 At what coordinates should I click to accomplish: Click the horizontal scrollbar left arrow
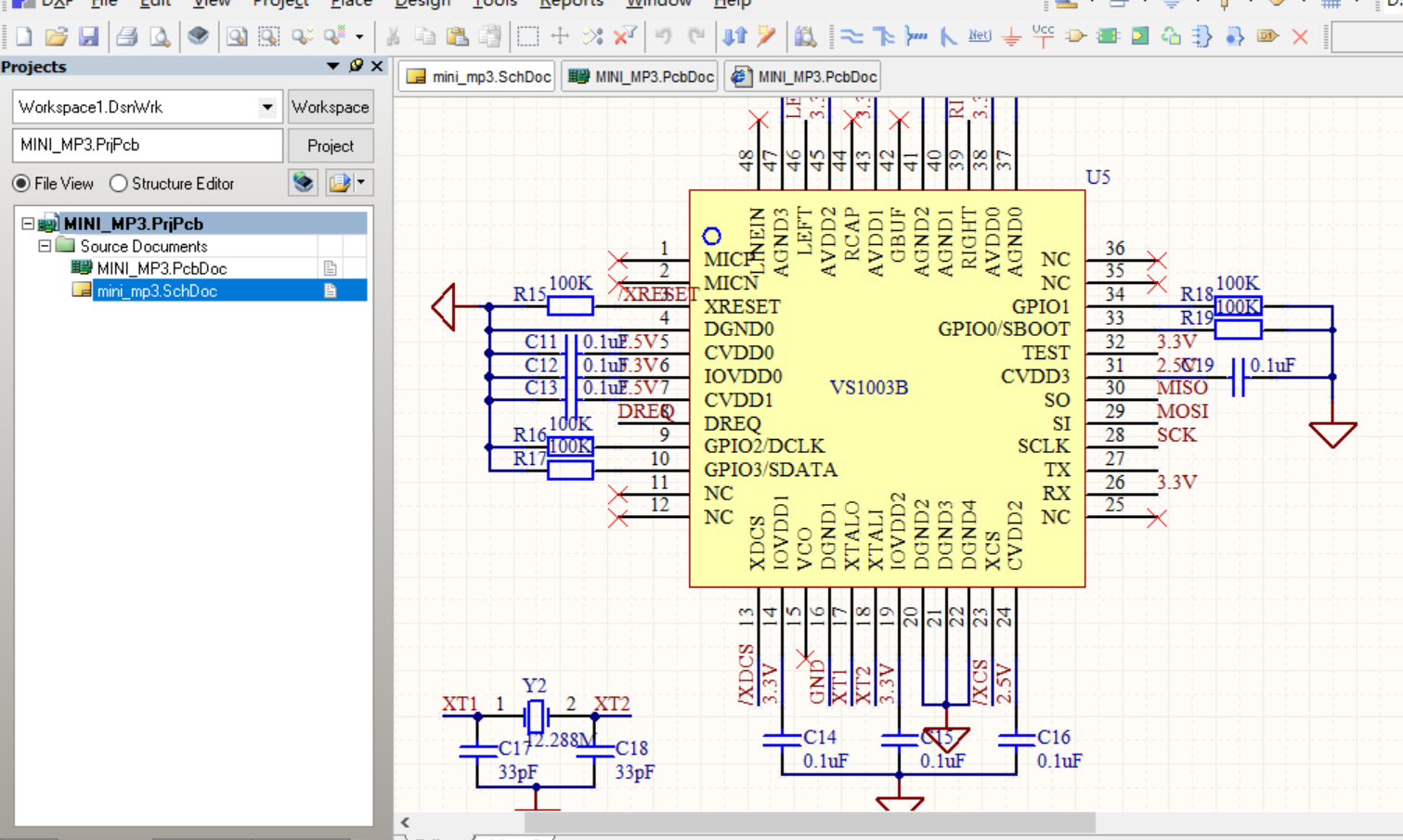point(405,822)
